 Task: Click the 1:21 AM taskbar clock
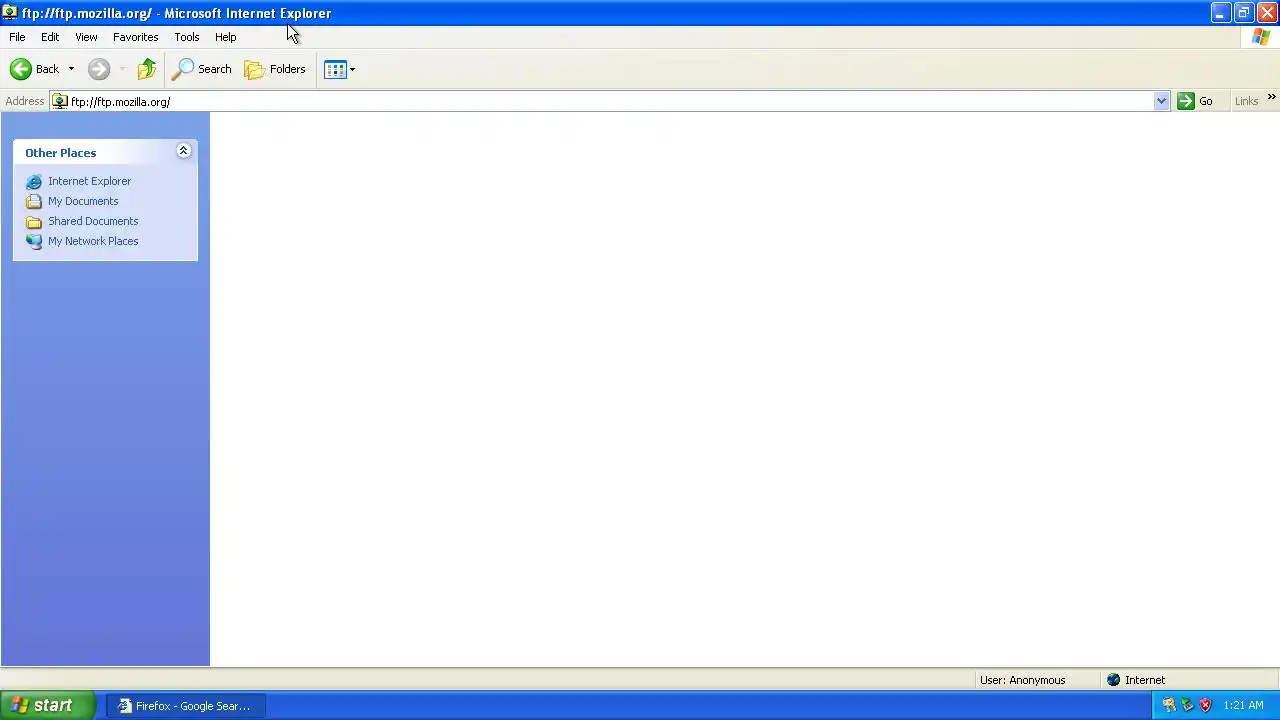click(x=1243, y=706)
